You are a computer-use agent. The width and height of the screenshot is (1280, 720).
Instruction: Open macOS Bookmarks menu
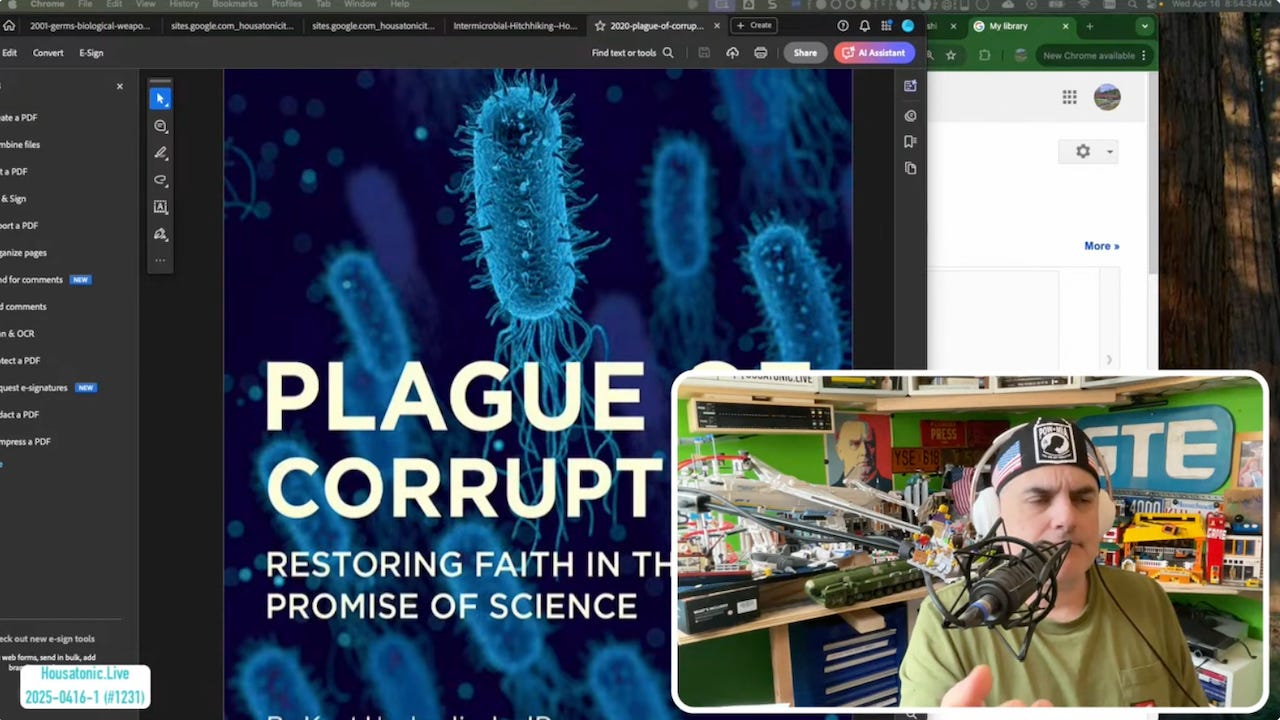pos(235,4)
